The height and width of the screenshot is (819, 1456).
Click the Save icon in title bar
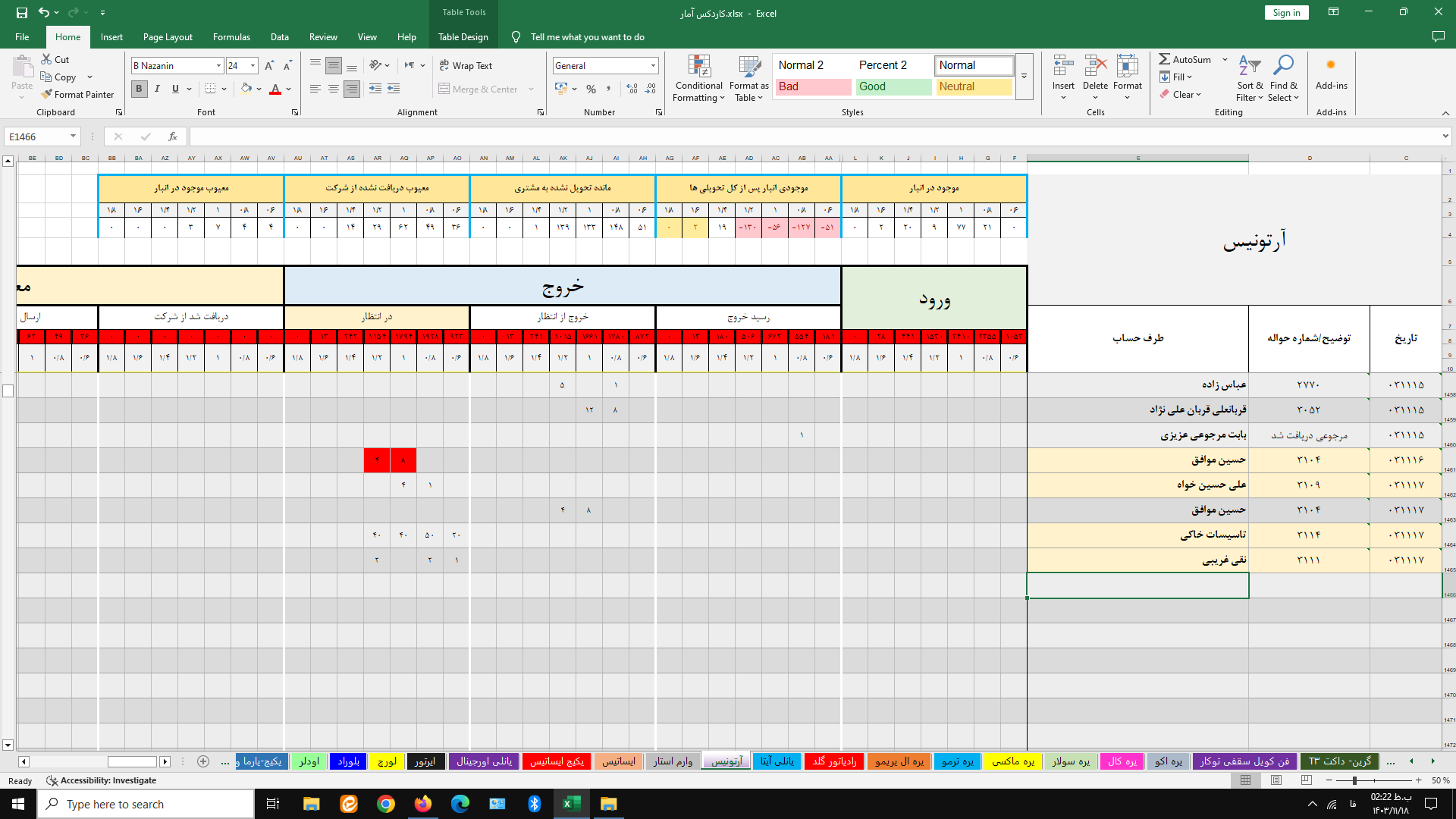coord(22,12)
